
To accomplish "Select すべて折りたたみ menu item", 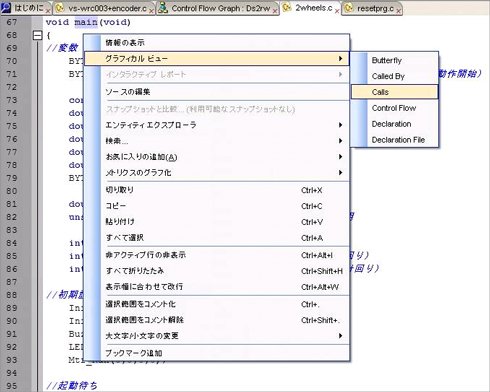I will point(216,271).
